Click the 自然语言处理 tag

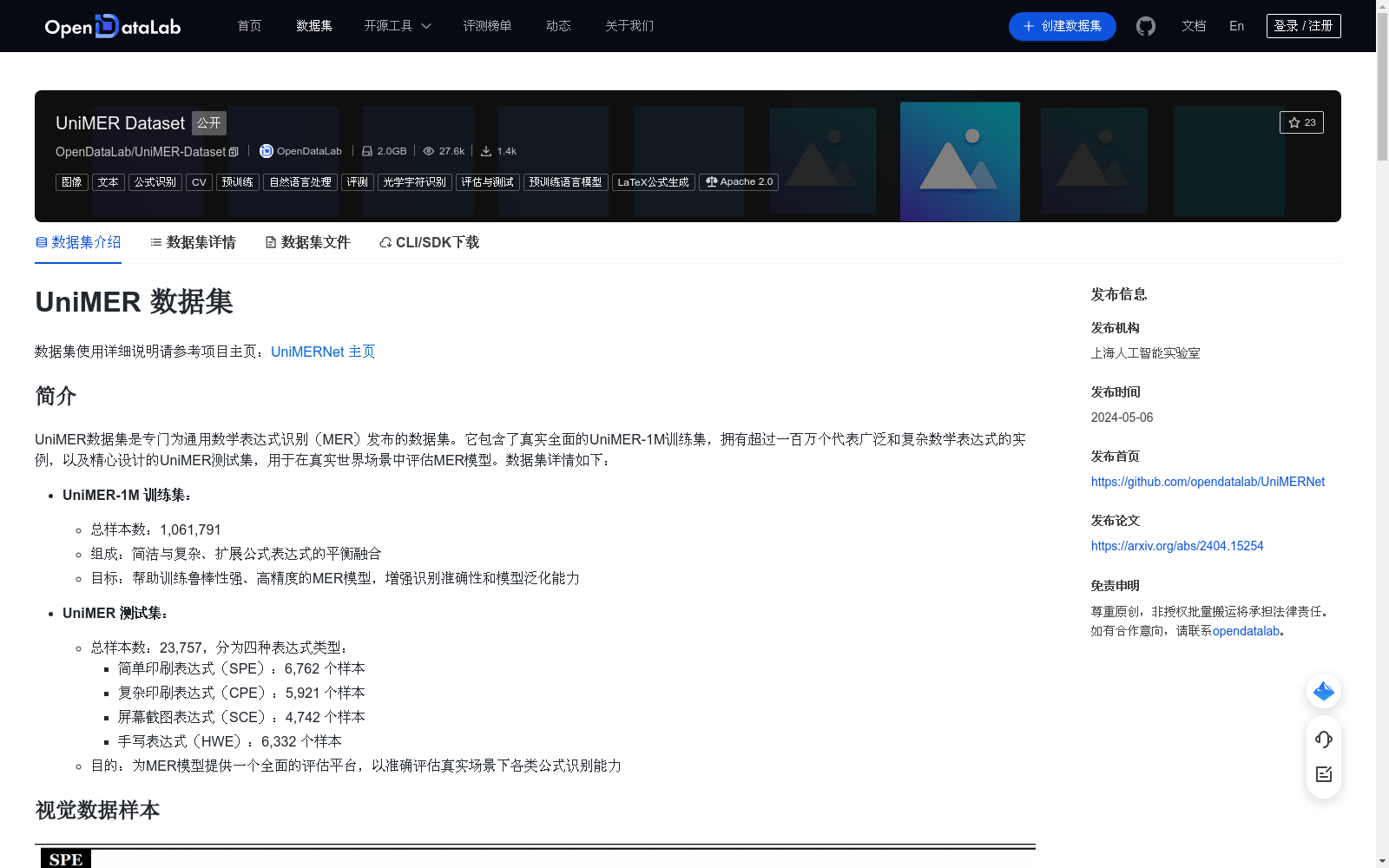click(300, 182)
